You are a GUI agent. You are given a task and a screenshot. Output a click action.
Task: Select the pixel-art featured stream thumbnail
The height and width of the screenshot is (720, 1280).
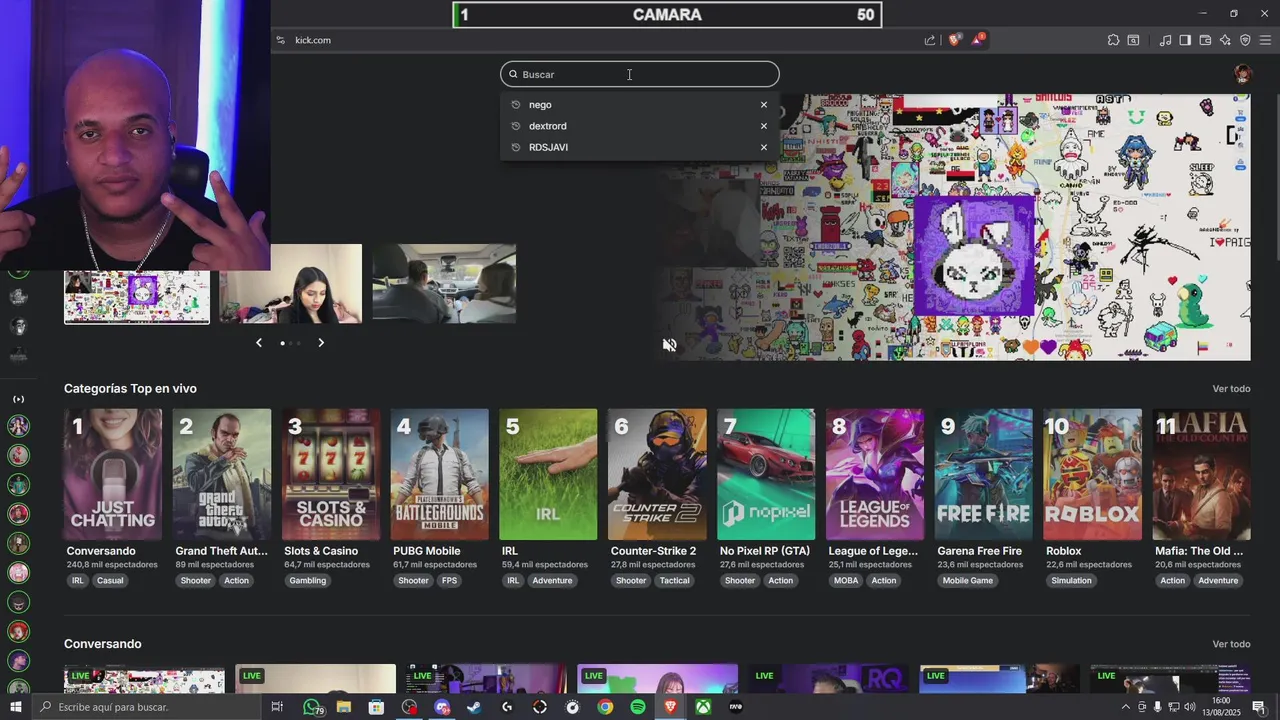137,297
